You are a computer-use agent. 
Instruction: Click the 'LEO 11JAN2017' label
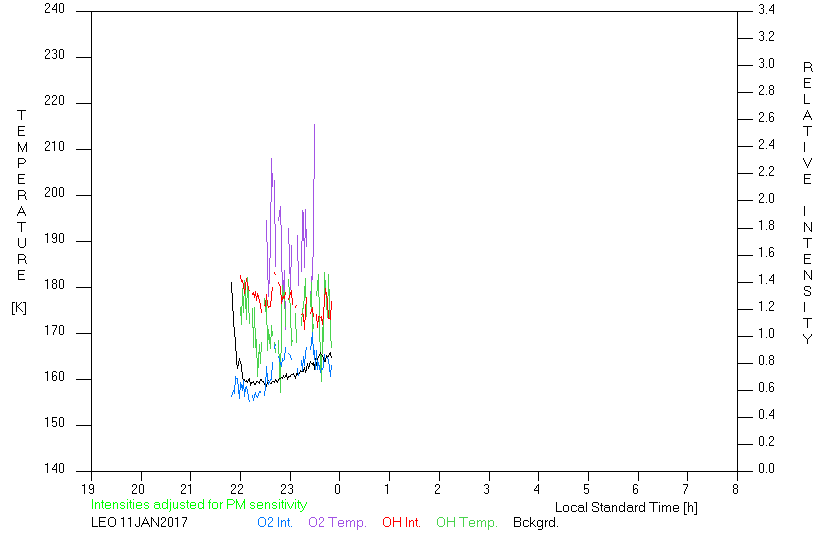tap(139, 522)
